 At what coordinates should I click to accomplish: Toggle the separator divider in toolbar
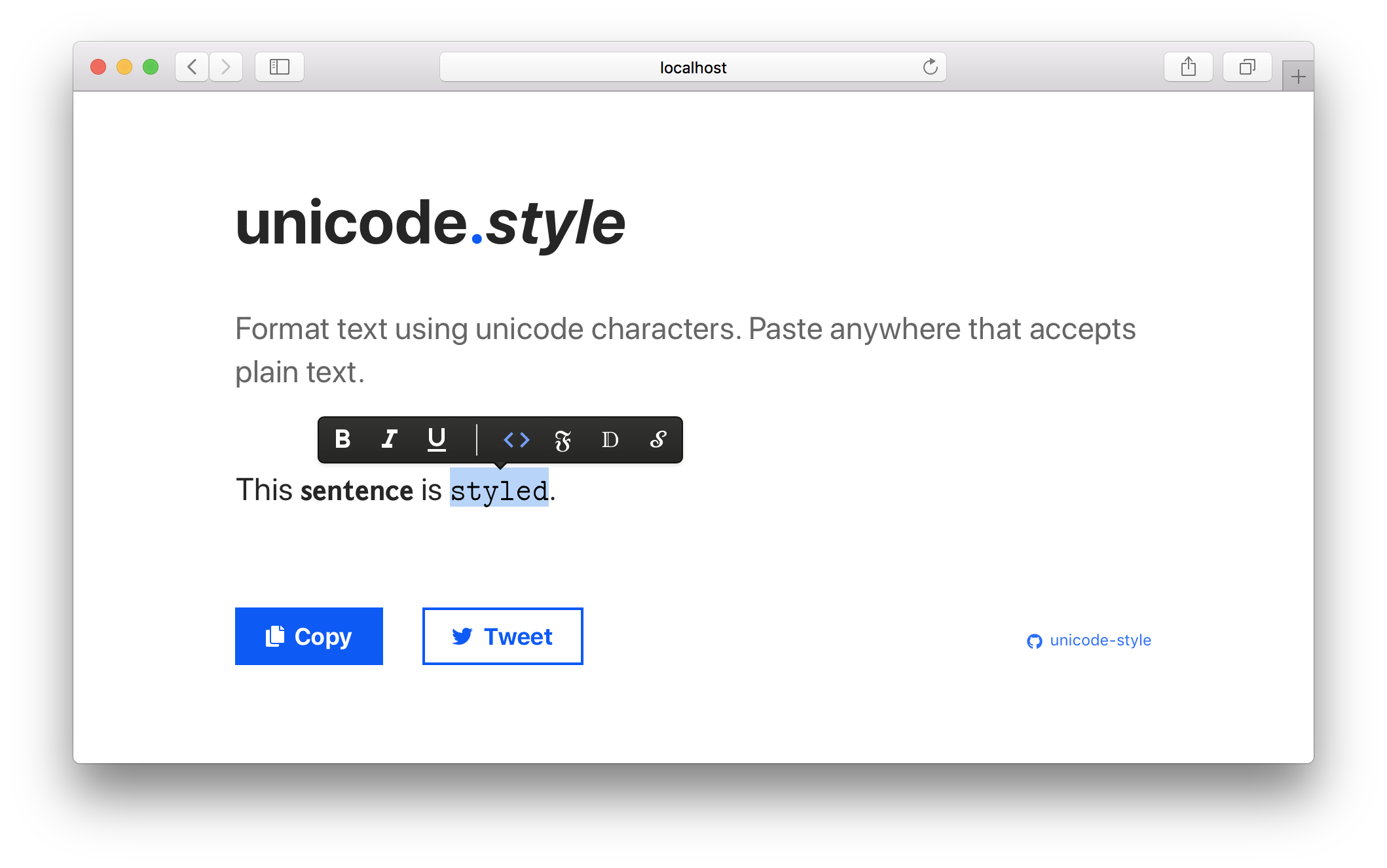[478, 440]
